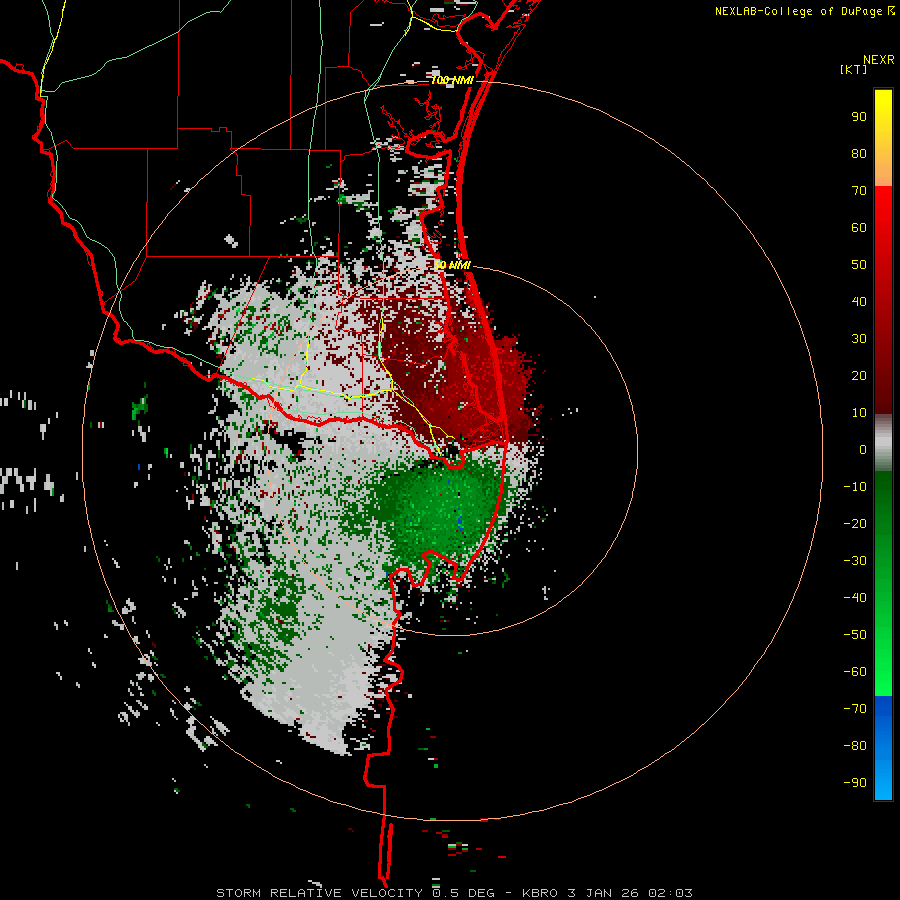Click the -20 scale label
Image resolution: width=900 pixels, height=900 pixels.
(x=855, y=523)
